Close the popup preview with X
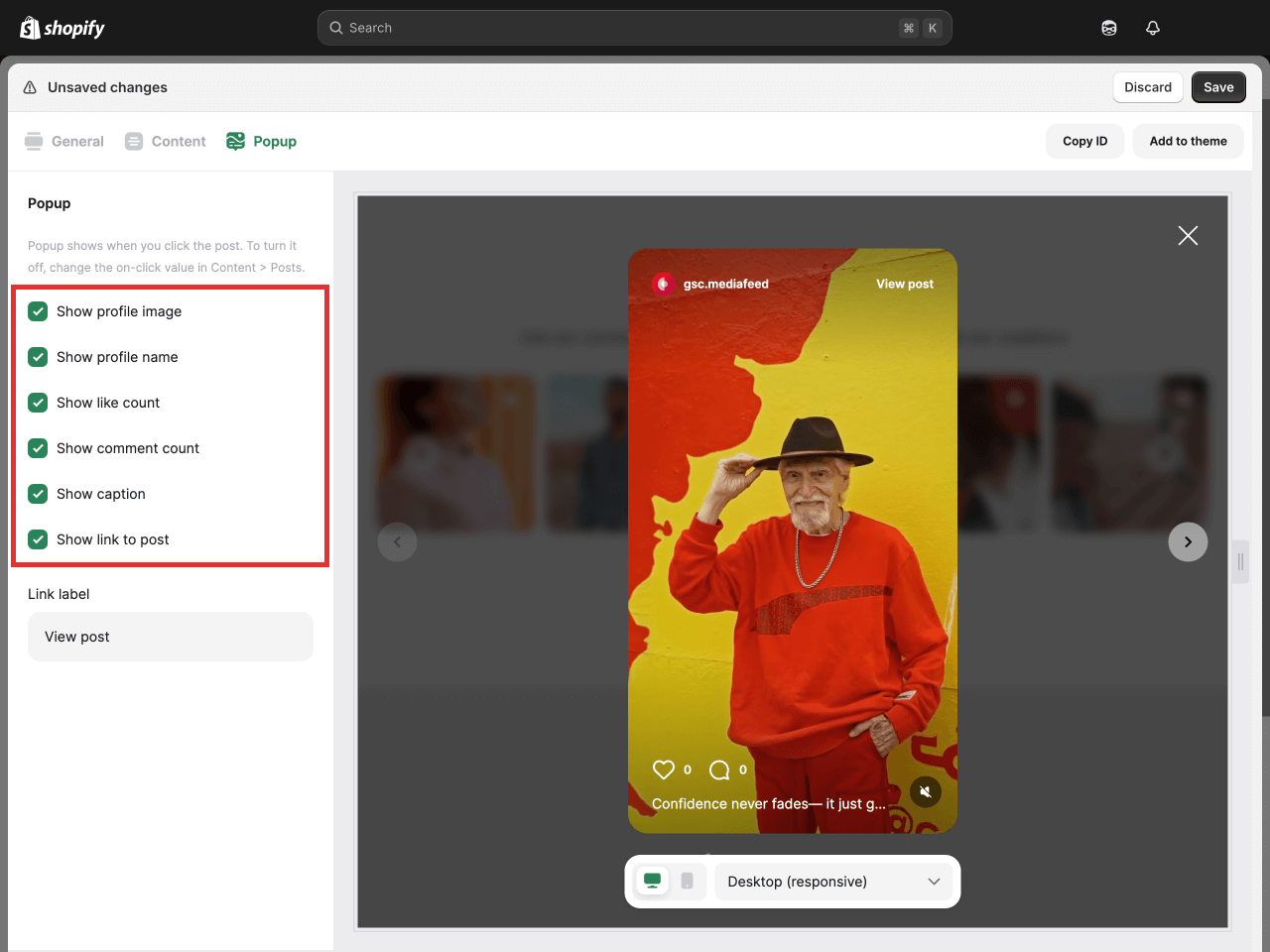Screen dimensions: 1270x952 click(x=1188, y=235)
